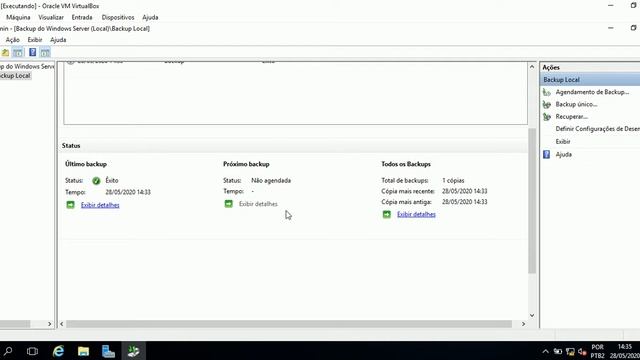
Task: Click Backup único action
Action: pos(576,104)
